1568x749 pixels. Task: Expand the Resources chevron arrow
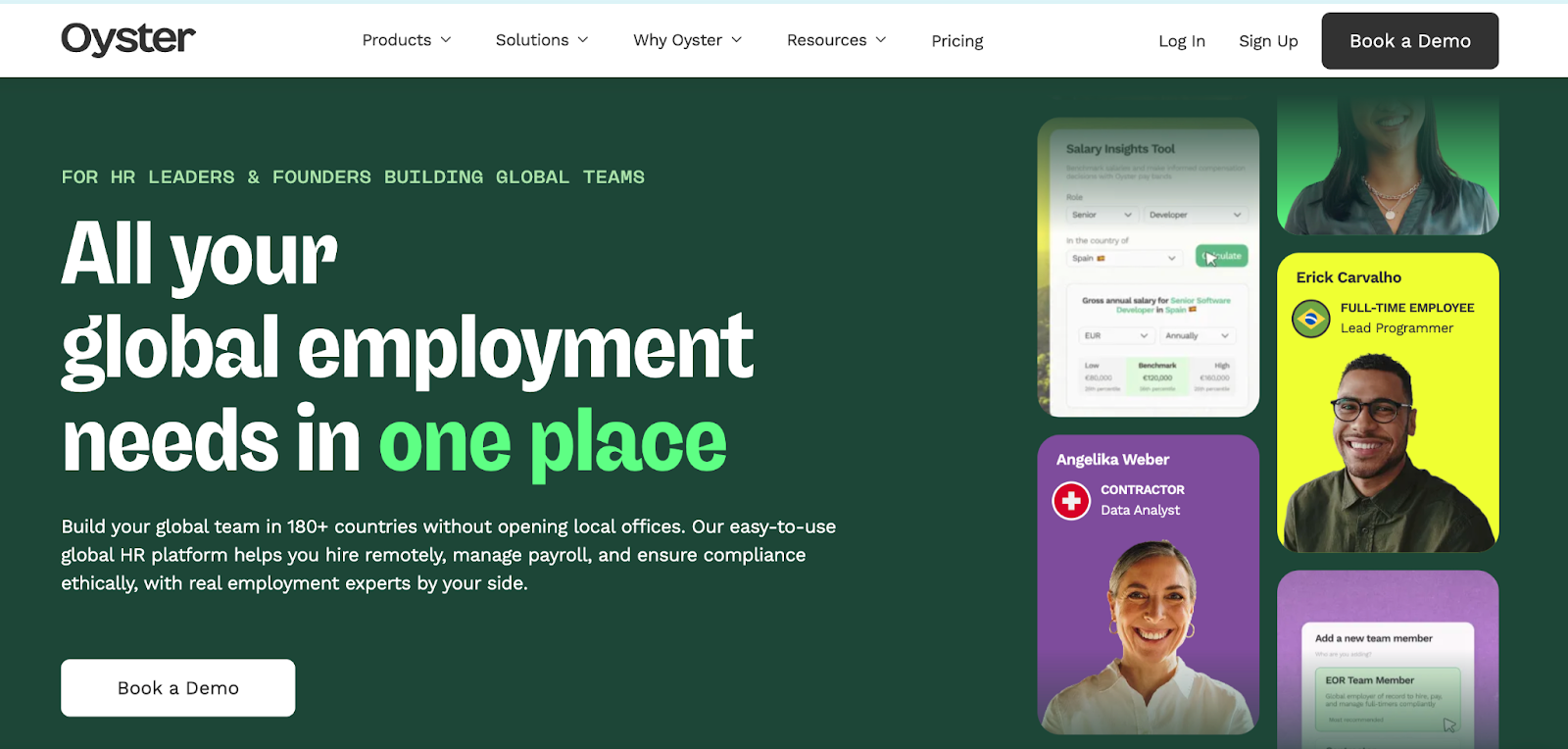coord(881,40)
